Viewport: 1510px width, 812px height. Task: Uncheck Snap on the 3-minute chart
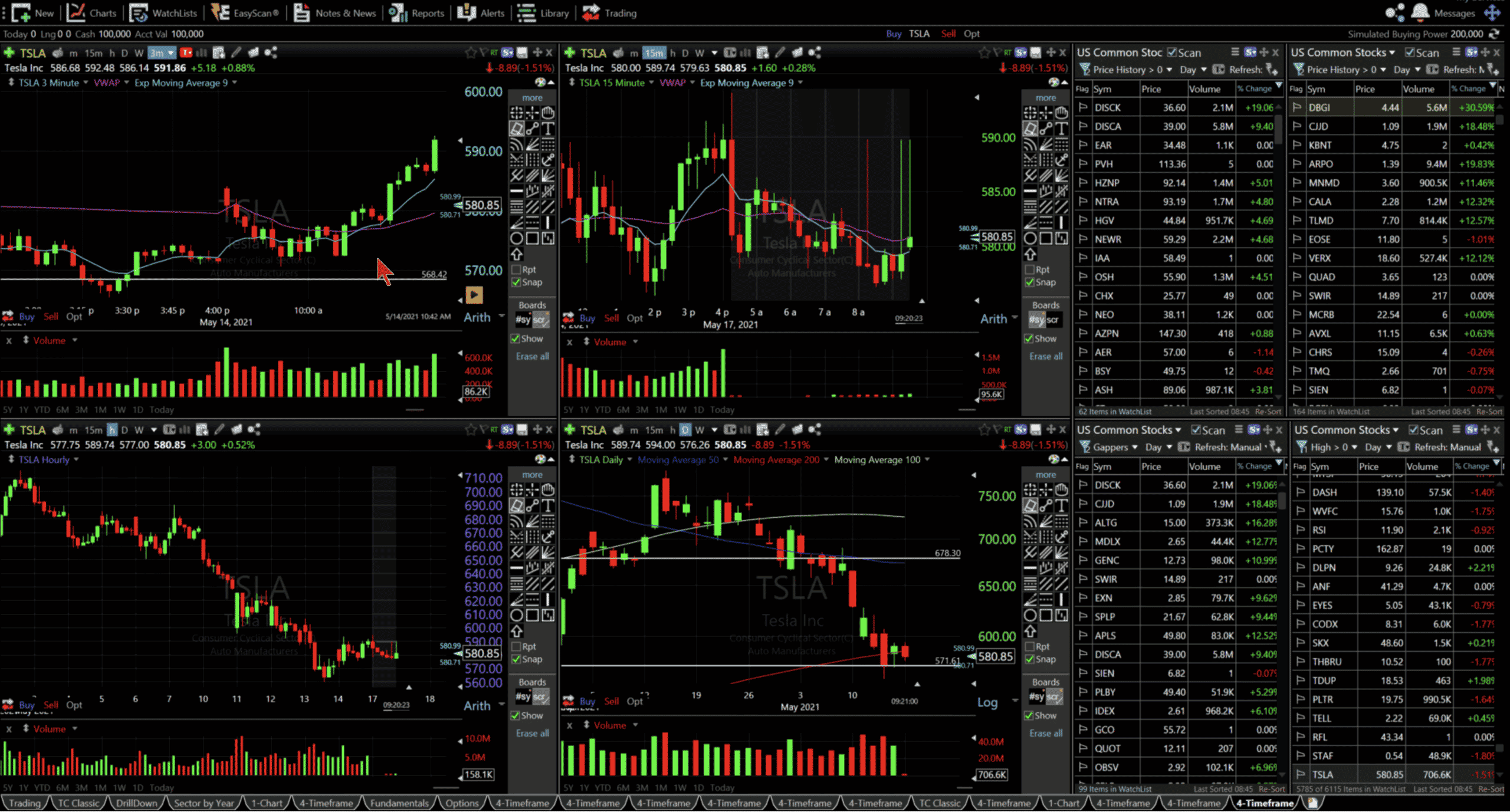(x=517, y=282)
